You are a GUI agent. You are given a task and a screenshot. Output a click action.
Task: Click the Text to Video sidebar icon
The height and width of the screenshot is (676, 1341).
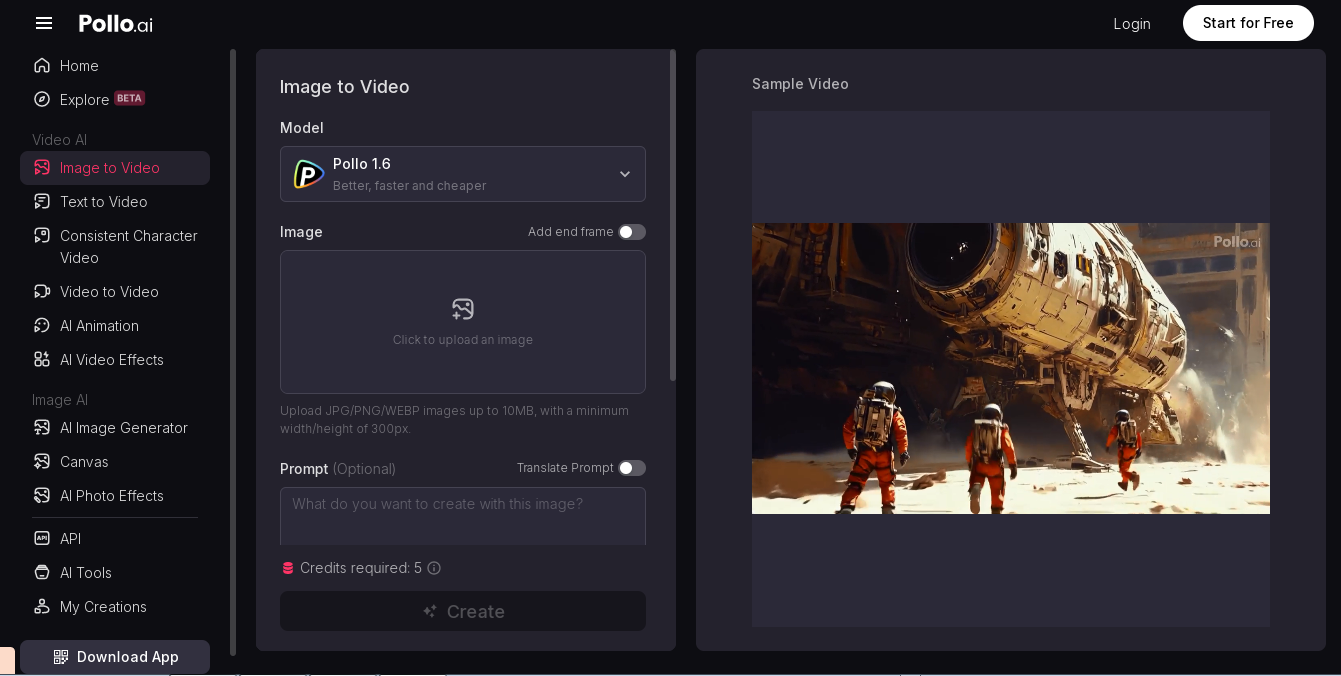click(42, 202)
